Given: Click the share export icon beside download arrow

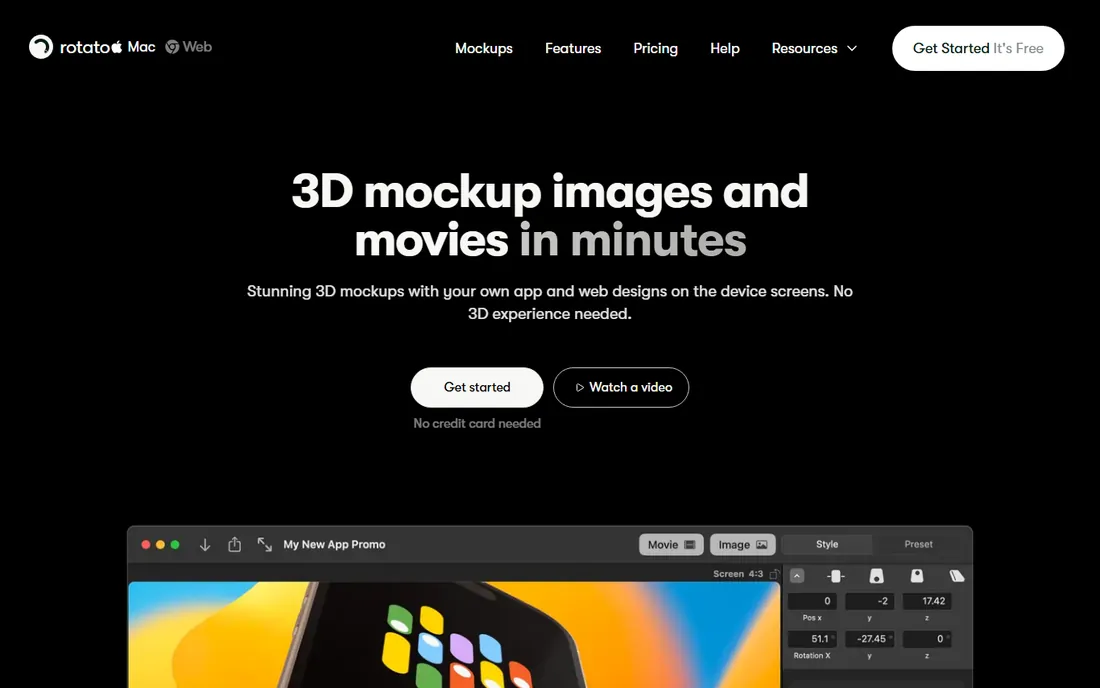Looking at the screenshot, I should click(x=234, y=544).
